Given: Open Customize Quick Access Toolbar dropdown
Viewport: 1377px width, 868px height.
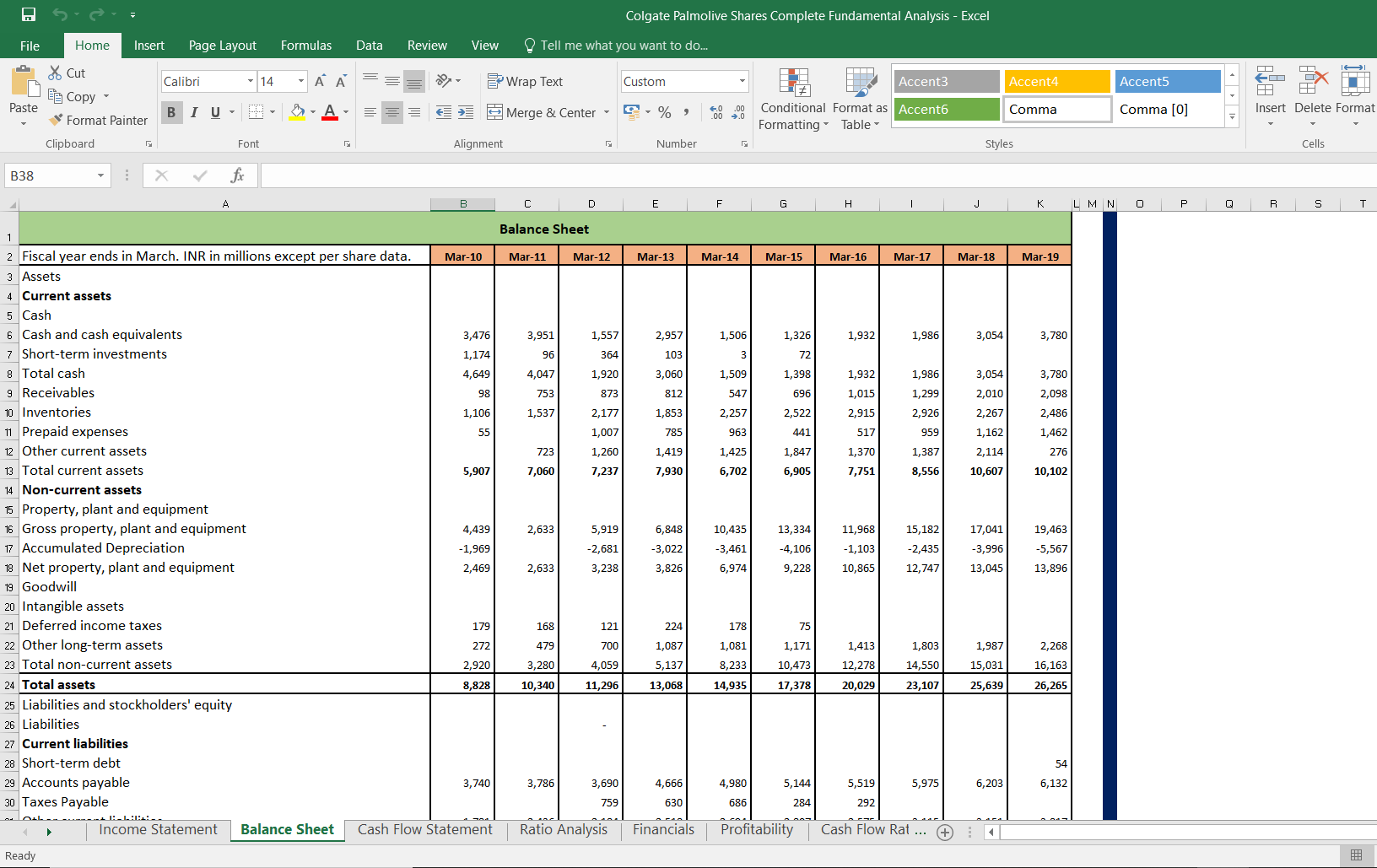Looking at the screenshot, I should [133, 14].
